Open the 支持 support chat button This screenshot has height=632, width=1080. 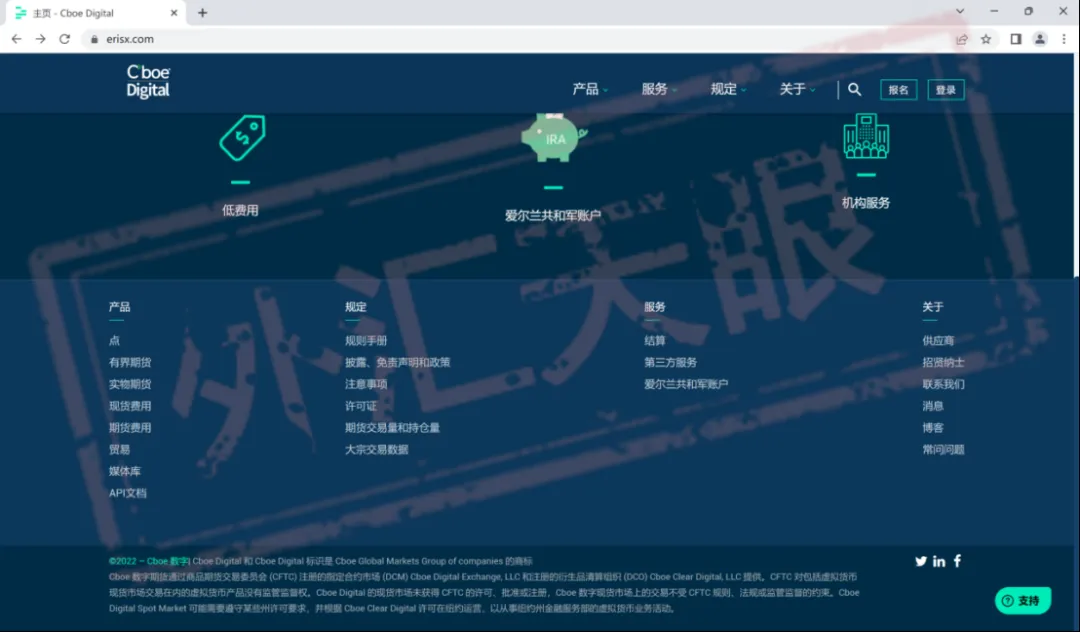1023,600
